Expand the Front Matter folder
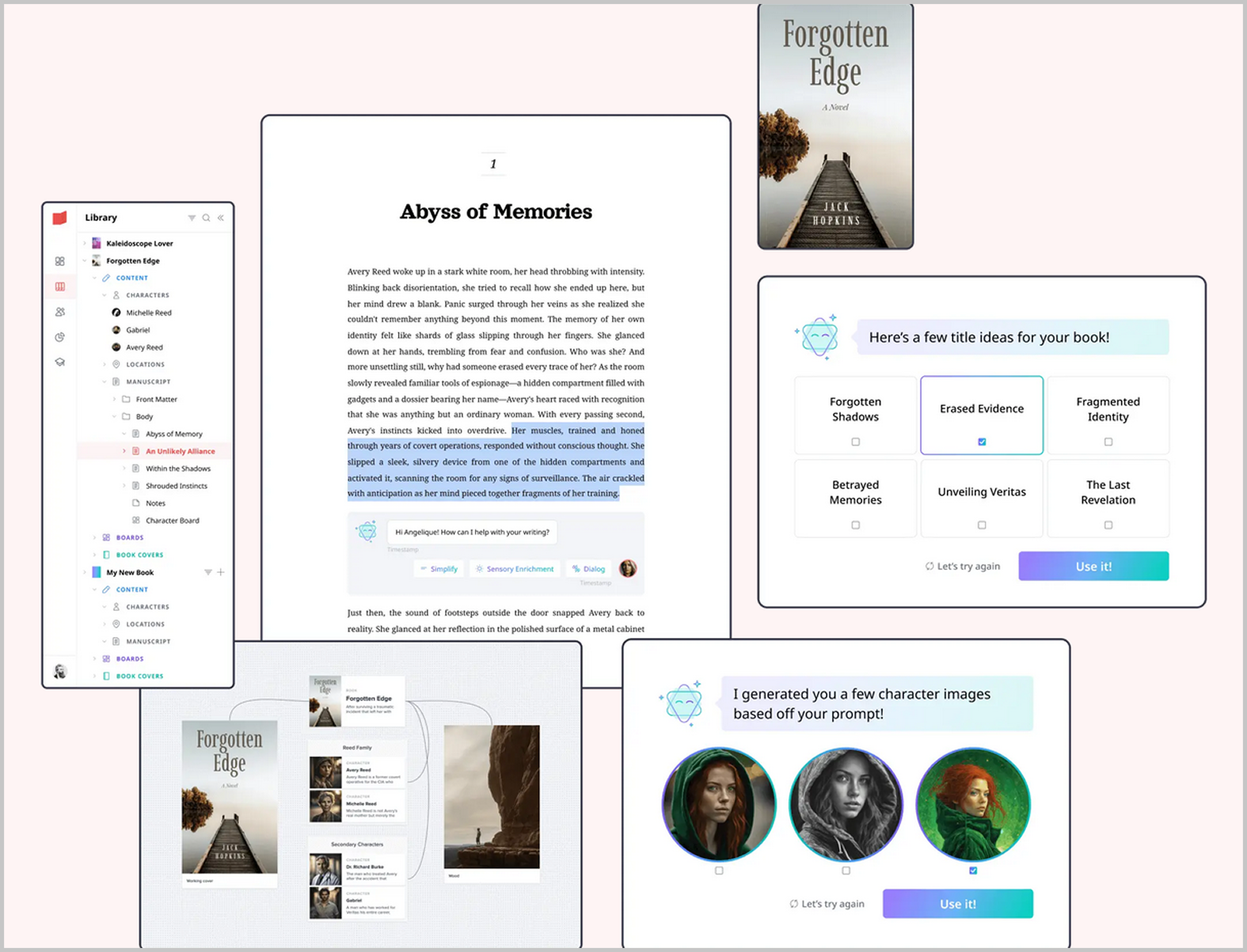 114,400
